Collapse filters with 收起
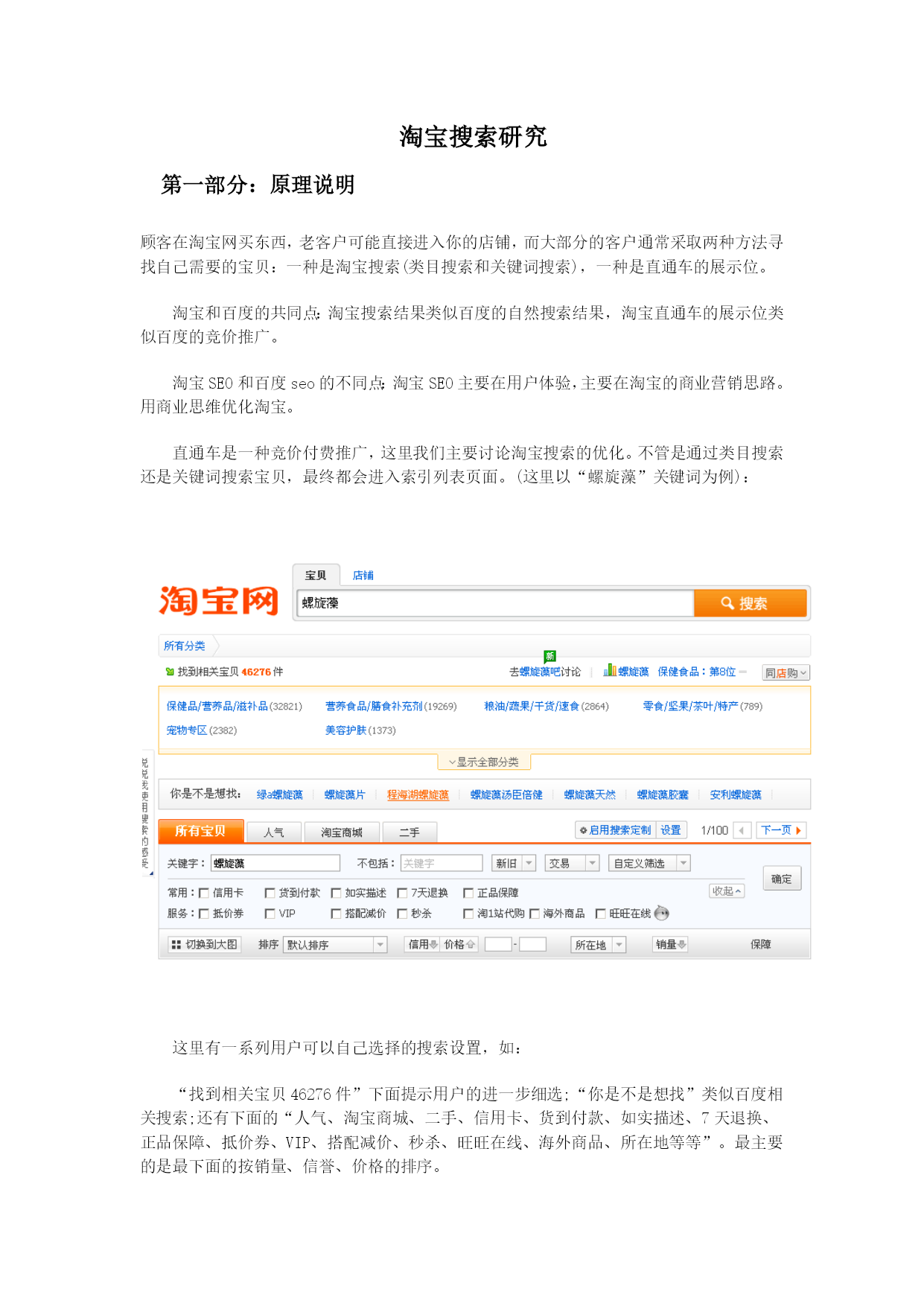924x1306 pixels. pyautogui.click(x=727, y=891)
